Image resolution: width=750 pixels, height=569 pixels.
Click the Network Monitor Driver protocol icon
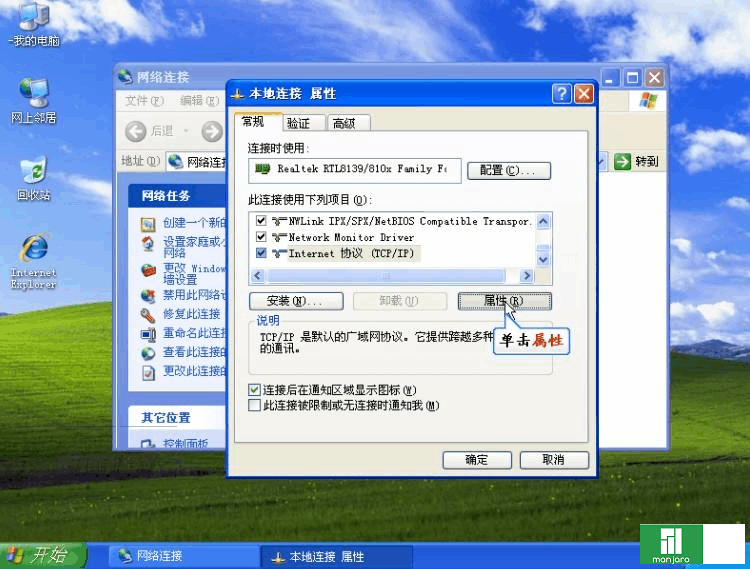279,237
